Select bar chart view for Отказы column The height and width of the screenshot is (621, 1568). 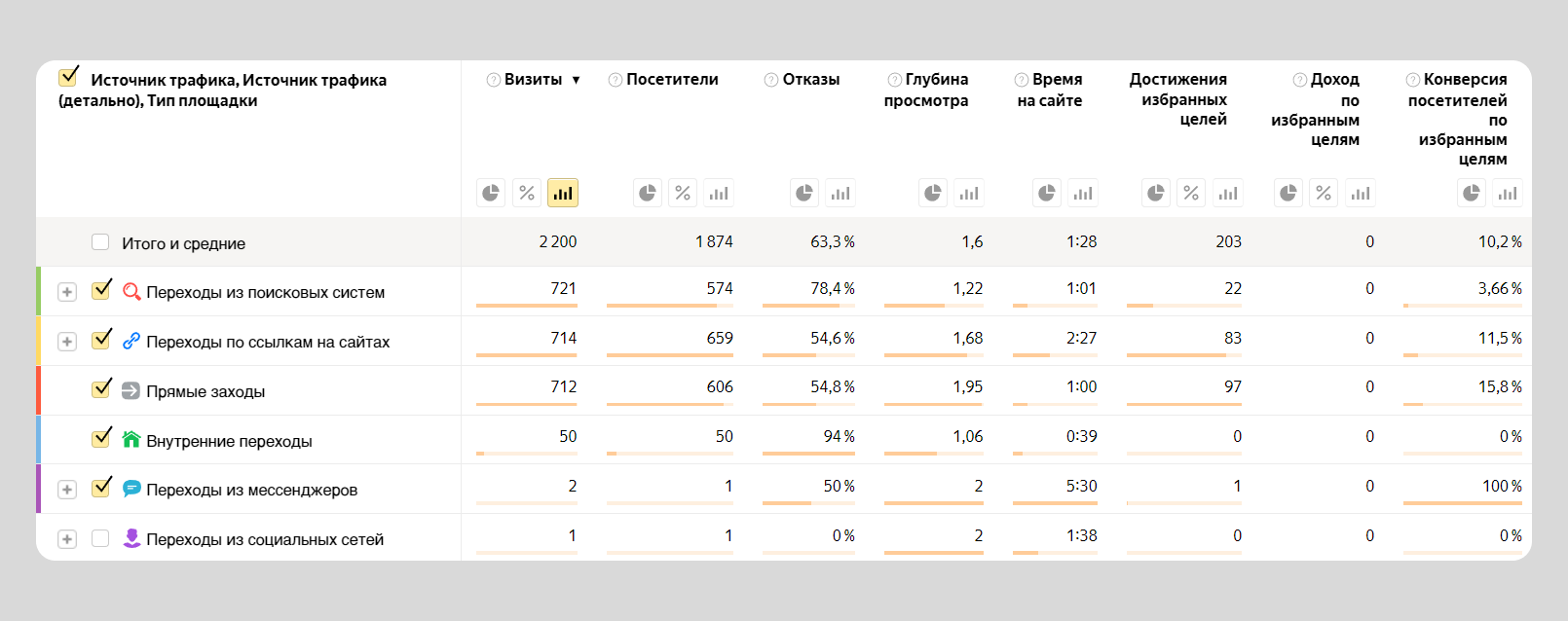tap(840, 193)
